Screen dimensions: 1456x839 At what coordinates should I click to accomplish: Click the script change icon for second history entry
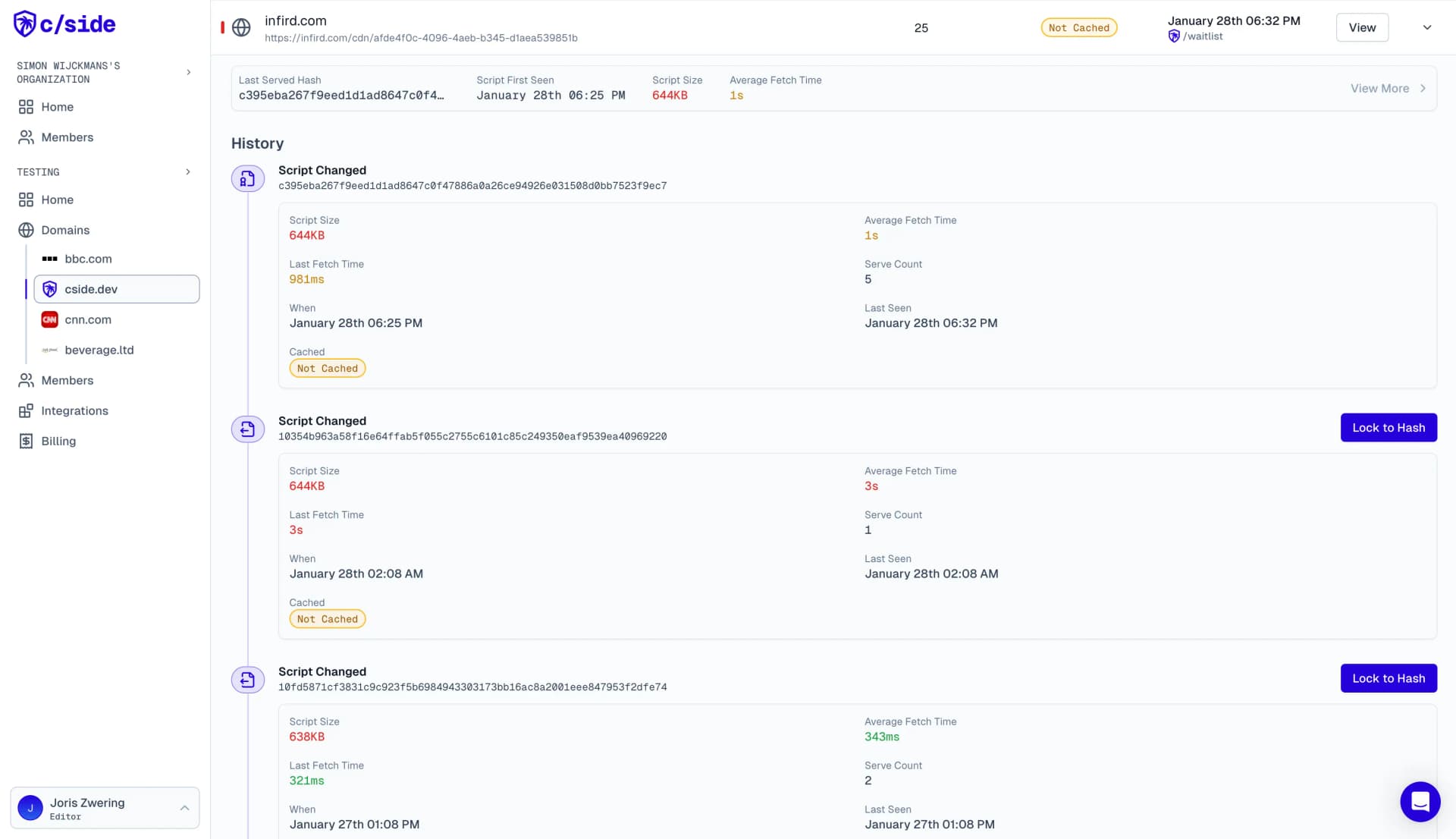[x=247, y=428]
